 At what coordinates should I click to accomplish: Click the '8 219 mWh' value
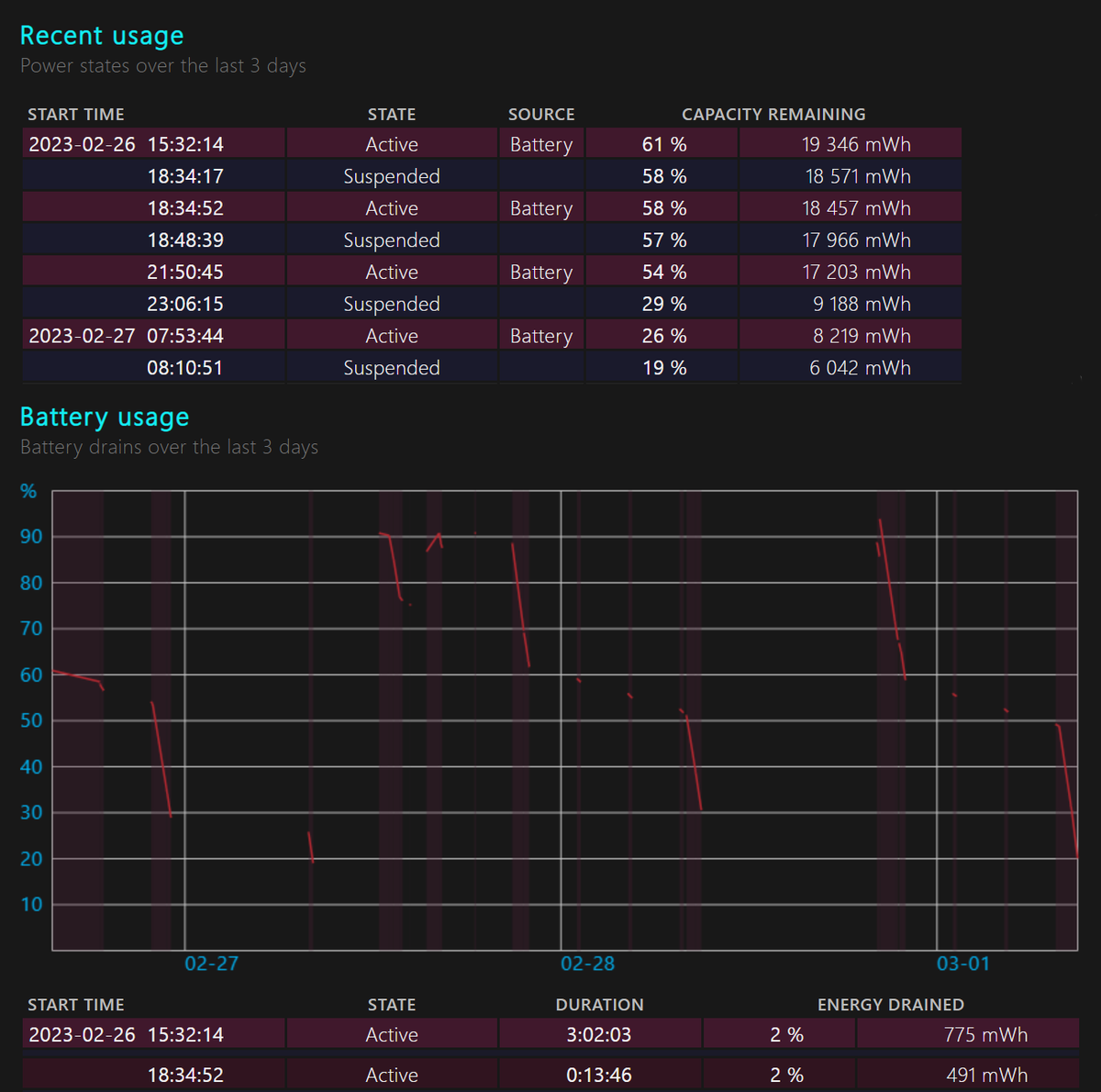pyautogui.click(x=862, y=336)
